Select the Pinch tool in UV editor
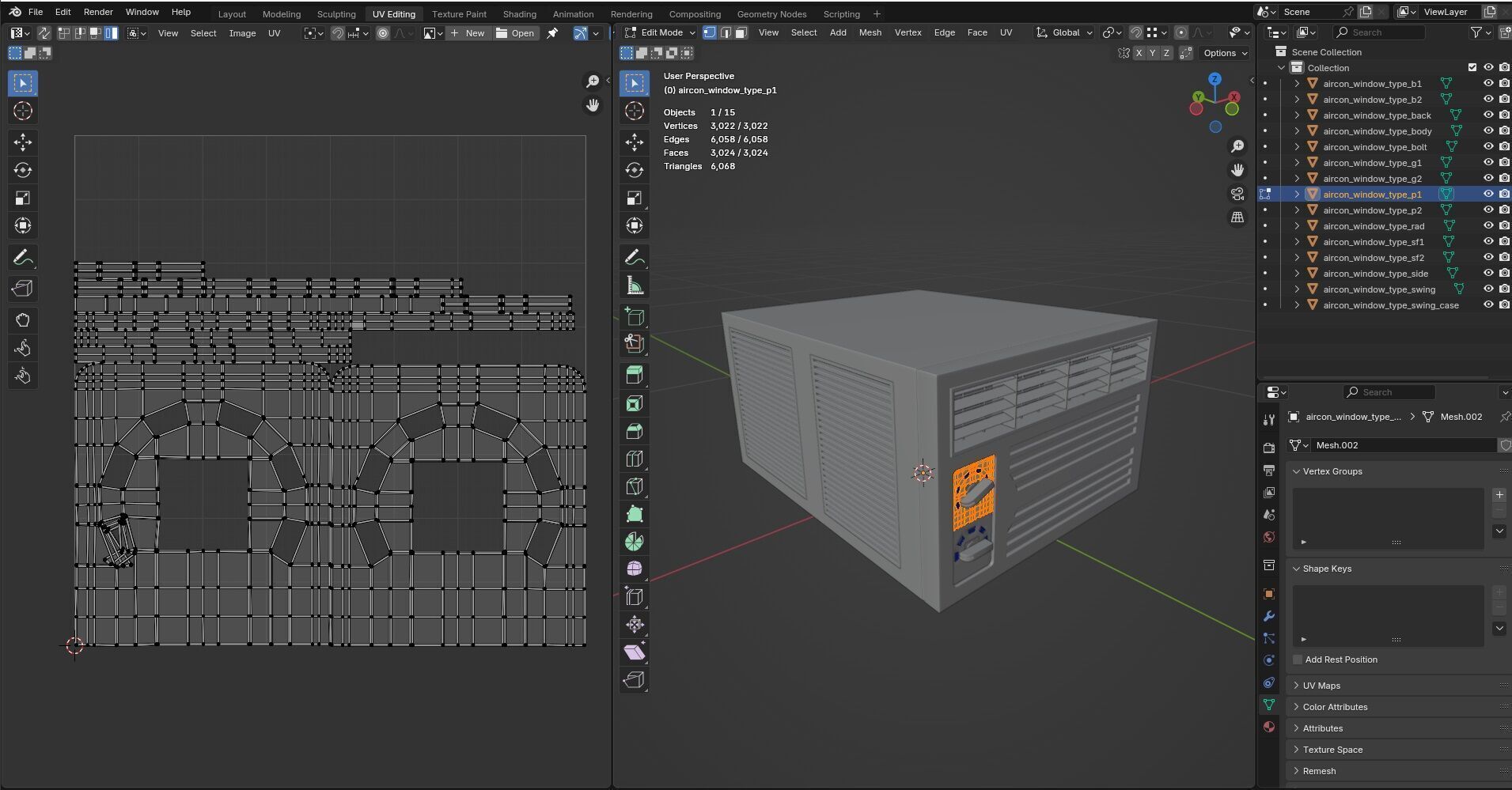 pyautogui.click(x=22, y=376)
